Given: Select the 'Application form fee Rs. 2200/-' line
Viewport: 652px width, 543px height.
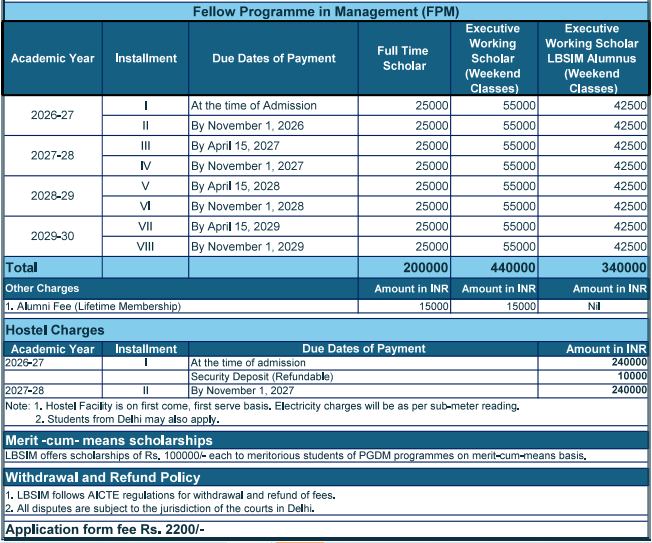Looking at the screenshot, I should [105, 529].
